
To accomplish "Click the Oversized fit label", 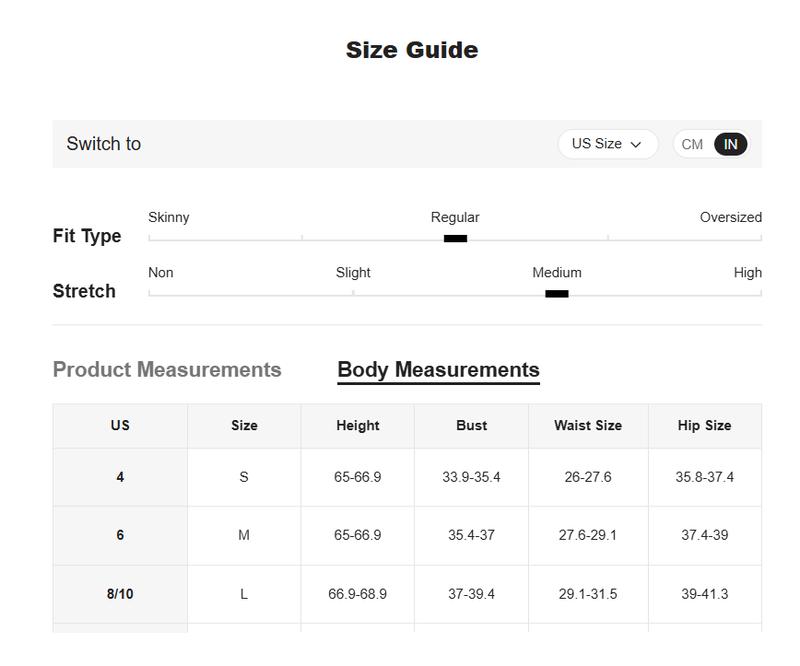I will 731,217.
